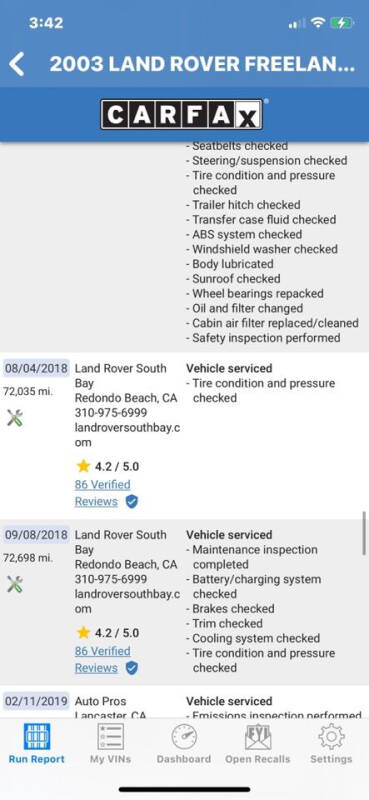Open landroversouthbay.com link in 08/04/2018 entry
This screenshot has width=369, height=800.
pos(127,435)
